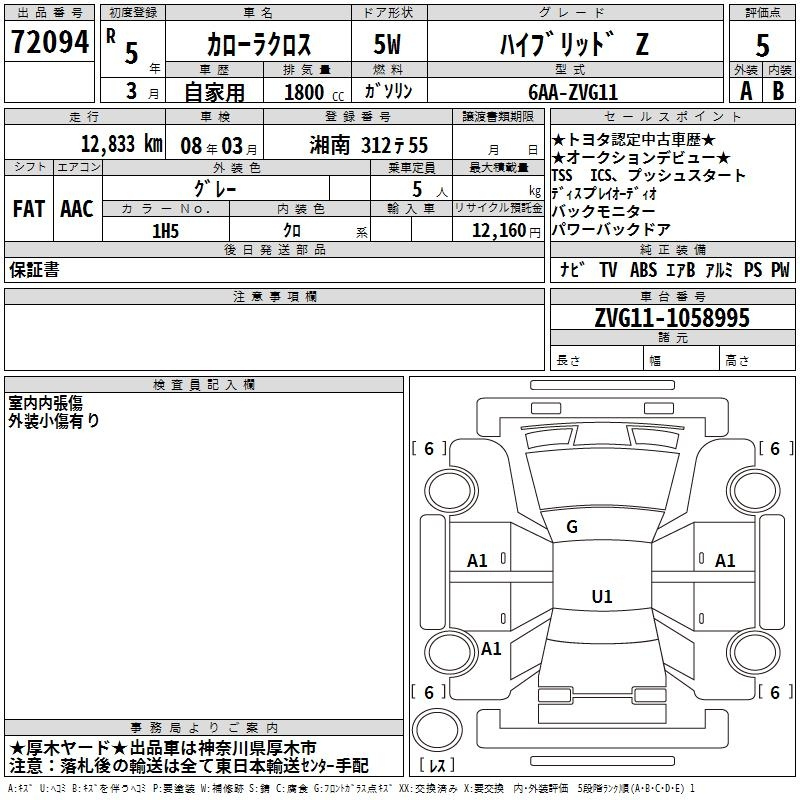This screenshot has height=800, width=800.
Task: Click lot number 72094
Action: tap(49, 42)
